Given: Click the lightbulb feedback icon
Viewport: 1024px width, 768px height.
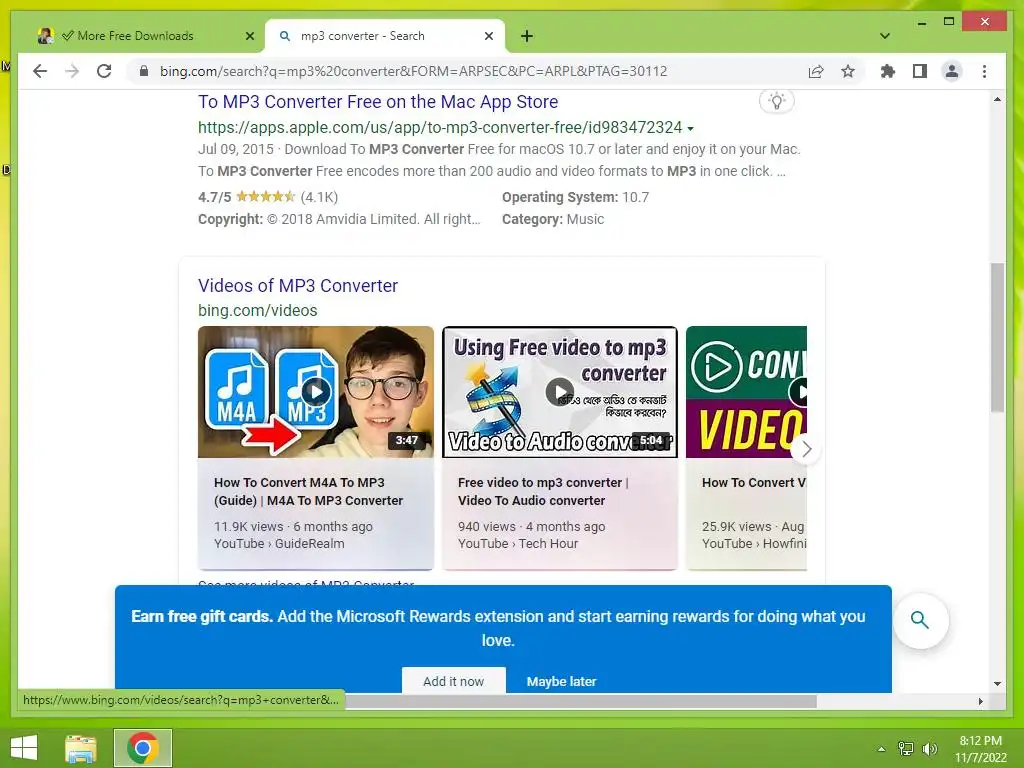Looking at the screenshot, I should click(x=776, y=101).
